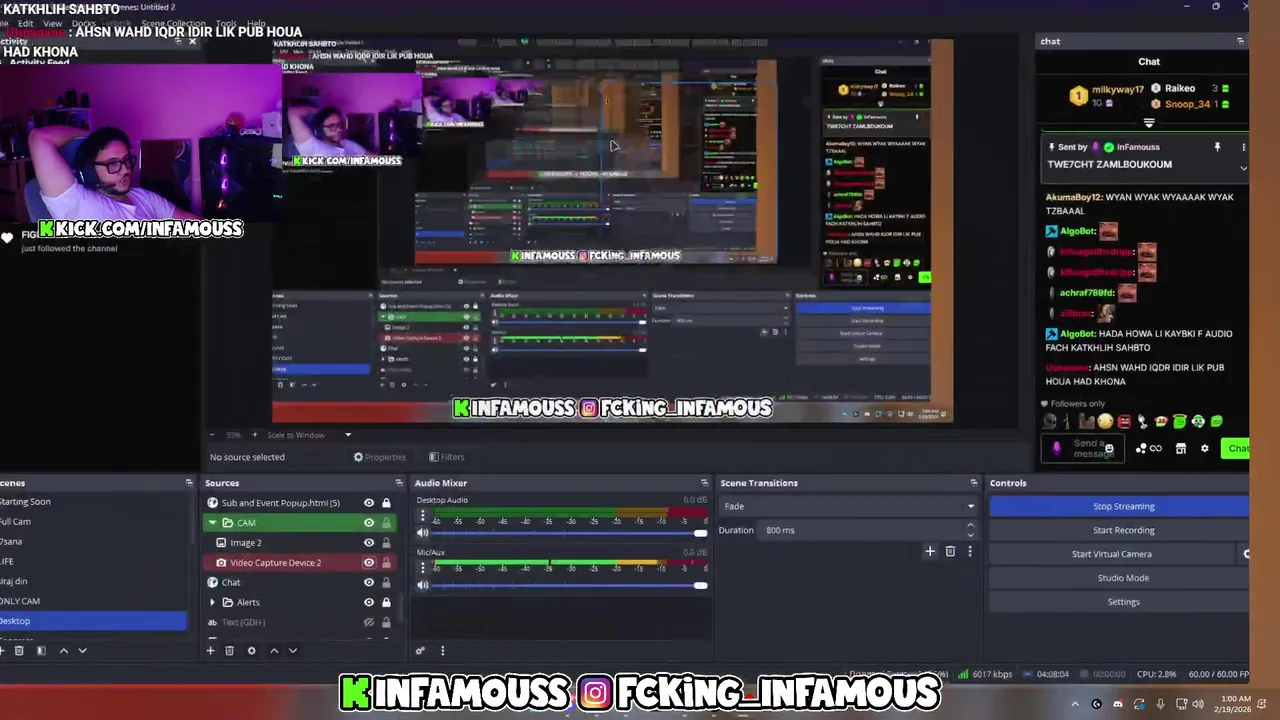Open Scale to Window dropdown
The image size is (1280, 720).
[309, 435]
